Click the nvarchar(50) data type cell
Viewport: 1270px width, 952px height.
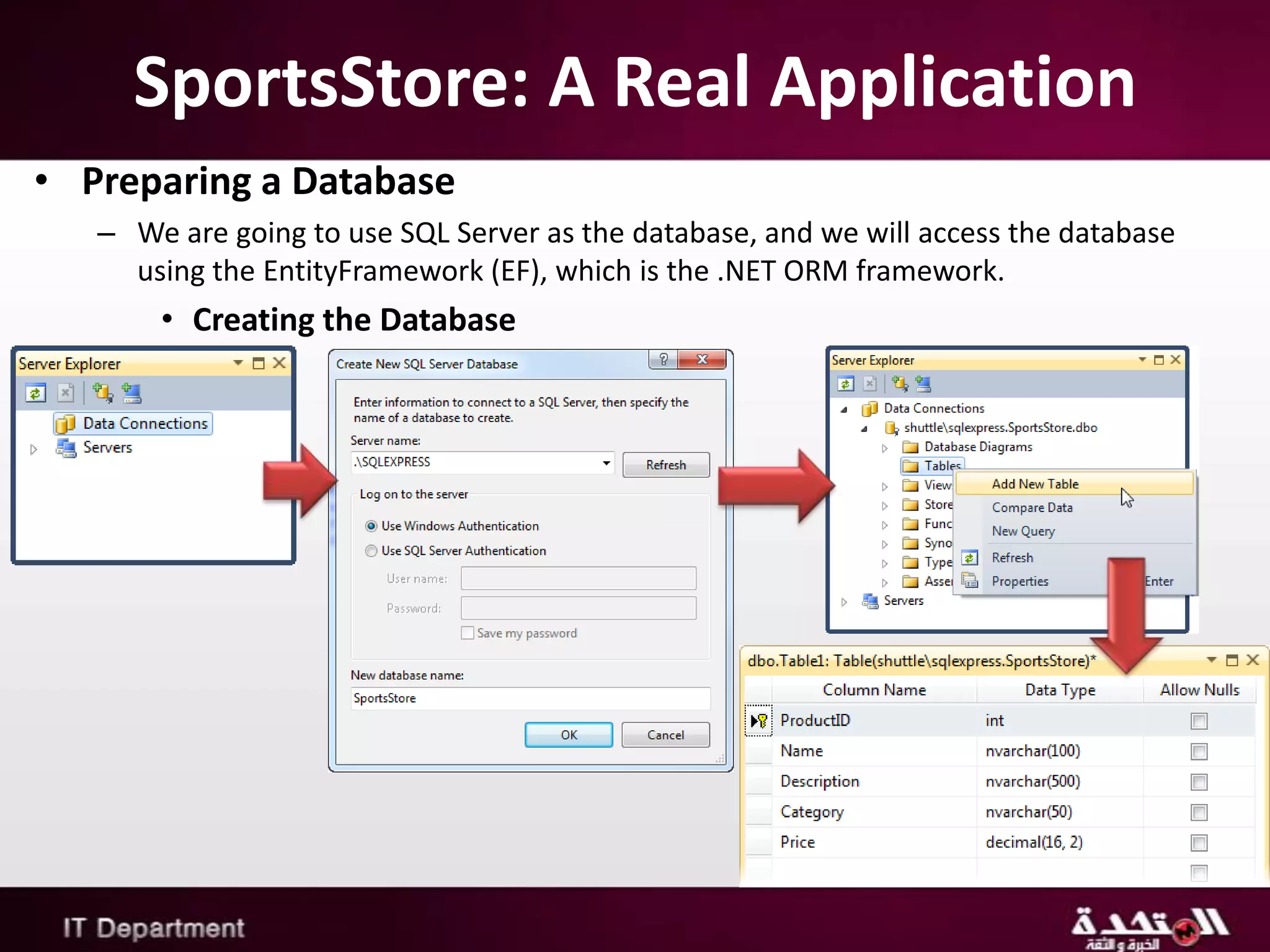click(1060, 812)
